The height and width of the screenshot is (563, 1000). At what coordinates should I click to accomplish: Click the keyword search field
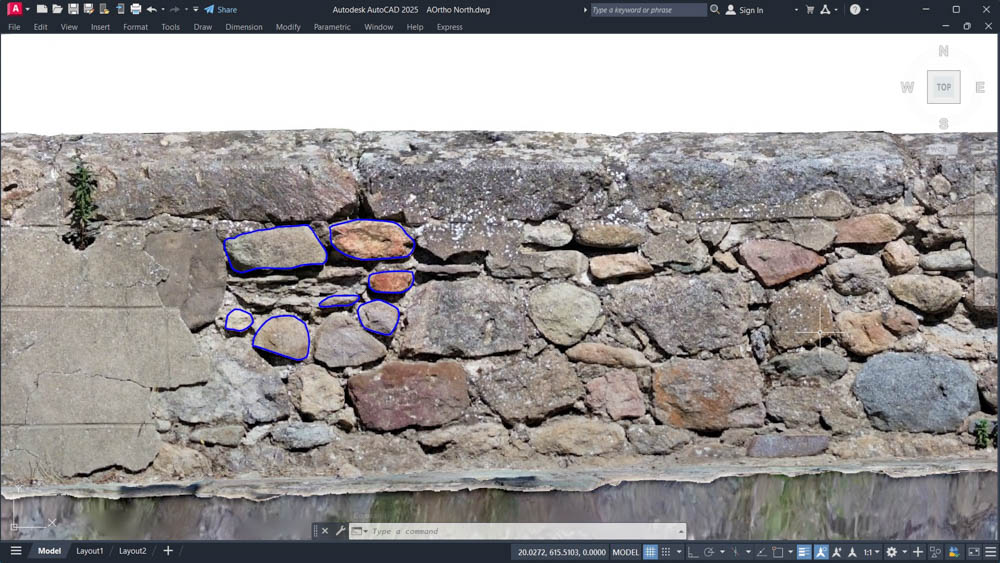(x=648, y=10)
